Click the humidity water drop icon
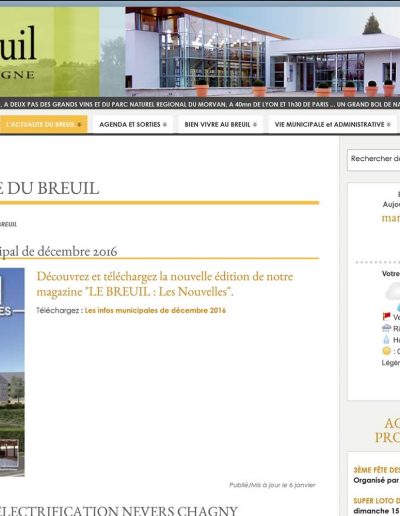The height and width of the screenshot is (516, 400). pos(386,340)
